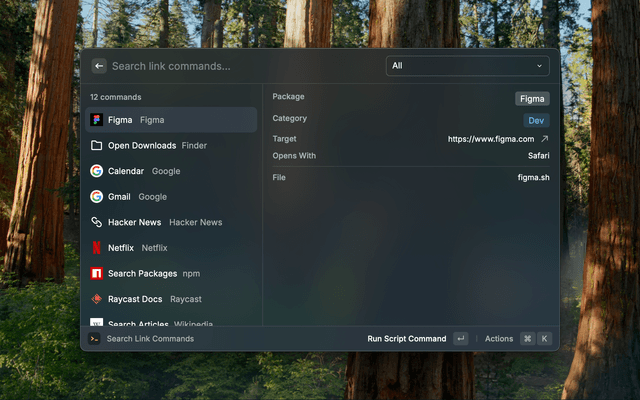Screen dimensions: 640x400
Task: Click the return key icon
Action: 461,339
